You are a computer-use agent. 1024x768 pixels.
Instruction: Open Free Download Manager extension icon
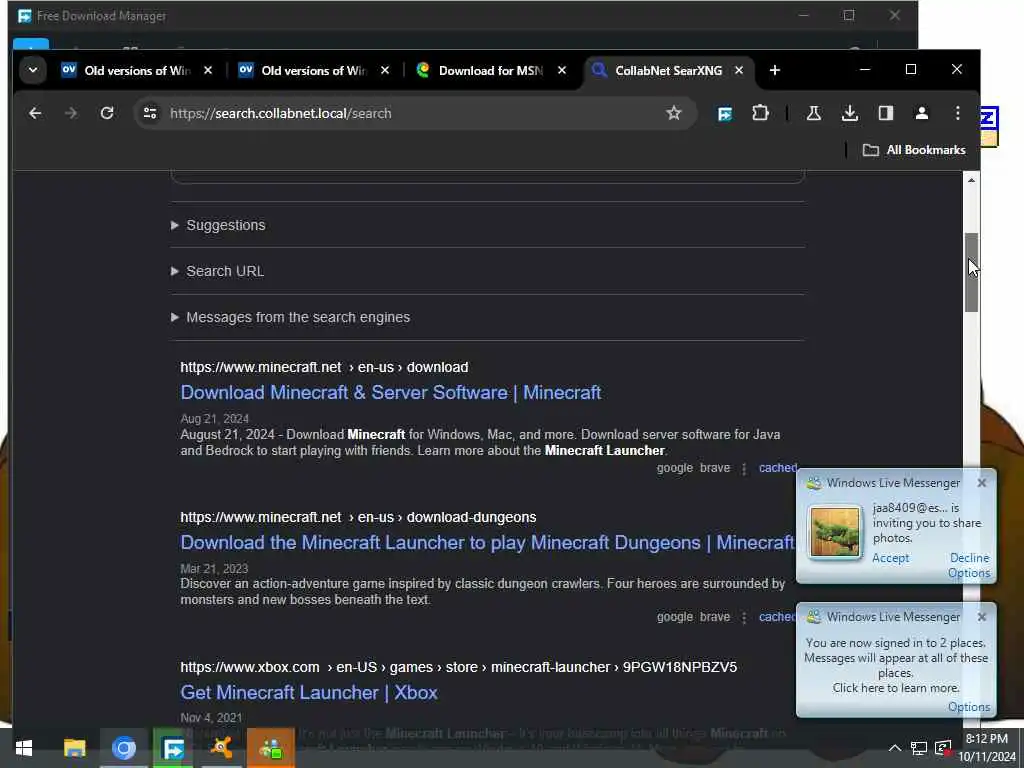coord(725,114)
